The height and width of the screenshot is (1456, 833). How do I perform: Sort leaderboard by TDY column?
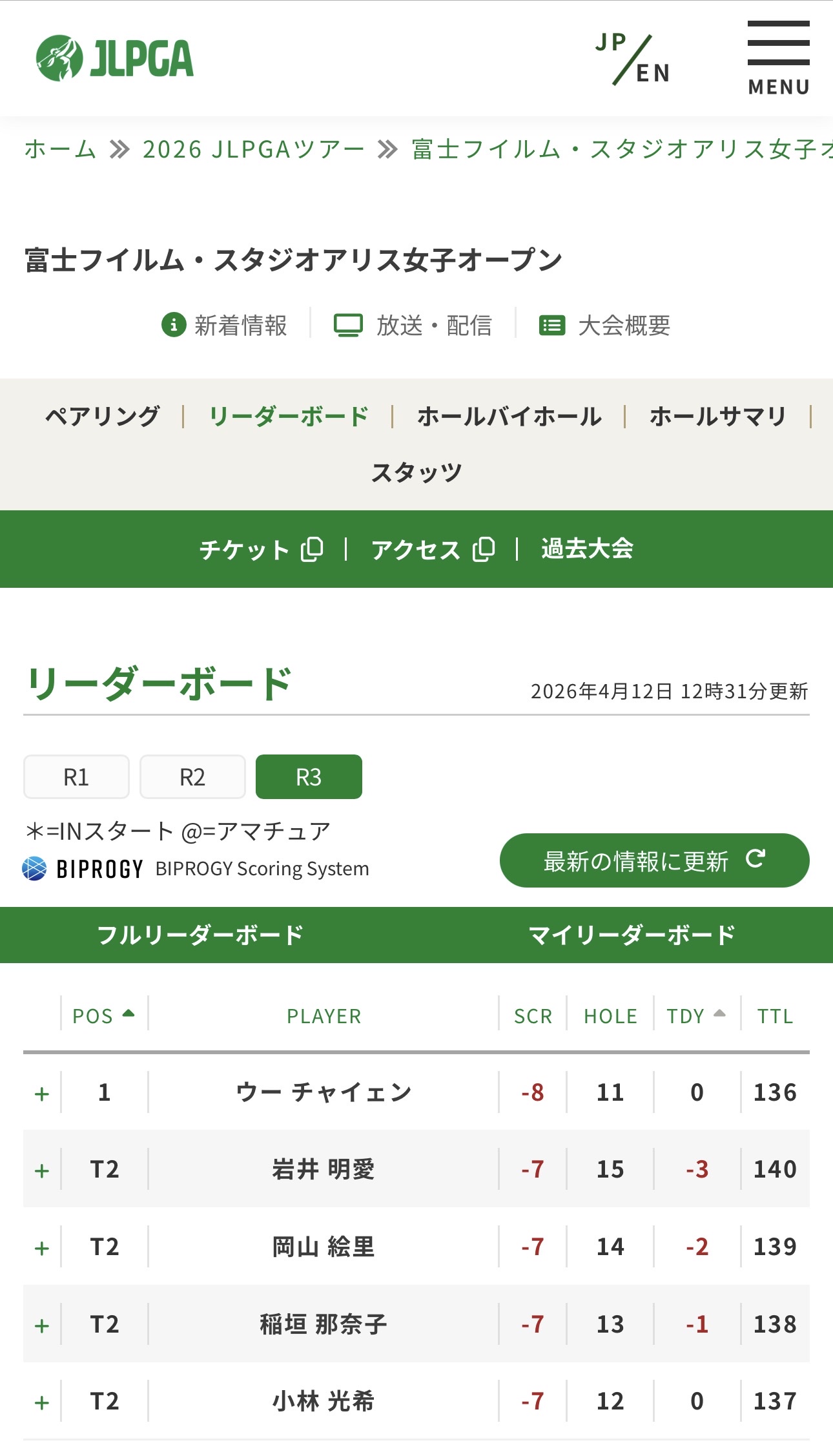click(x=695, y=1015)
